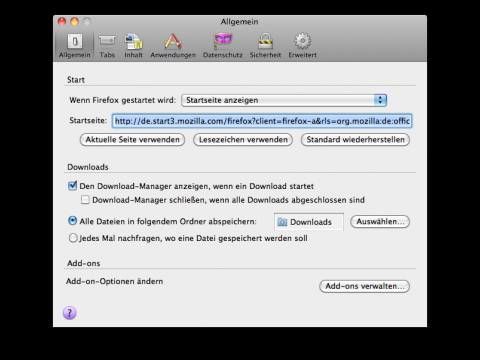Screen dimensions: 480x360
Task: Check Download-Manager schließen checkbox
Action: coord(85,200)
